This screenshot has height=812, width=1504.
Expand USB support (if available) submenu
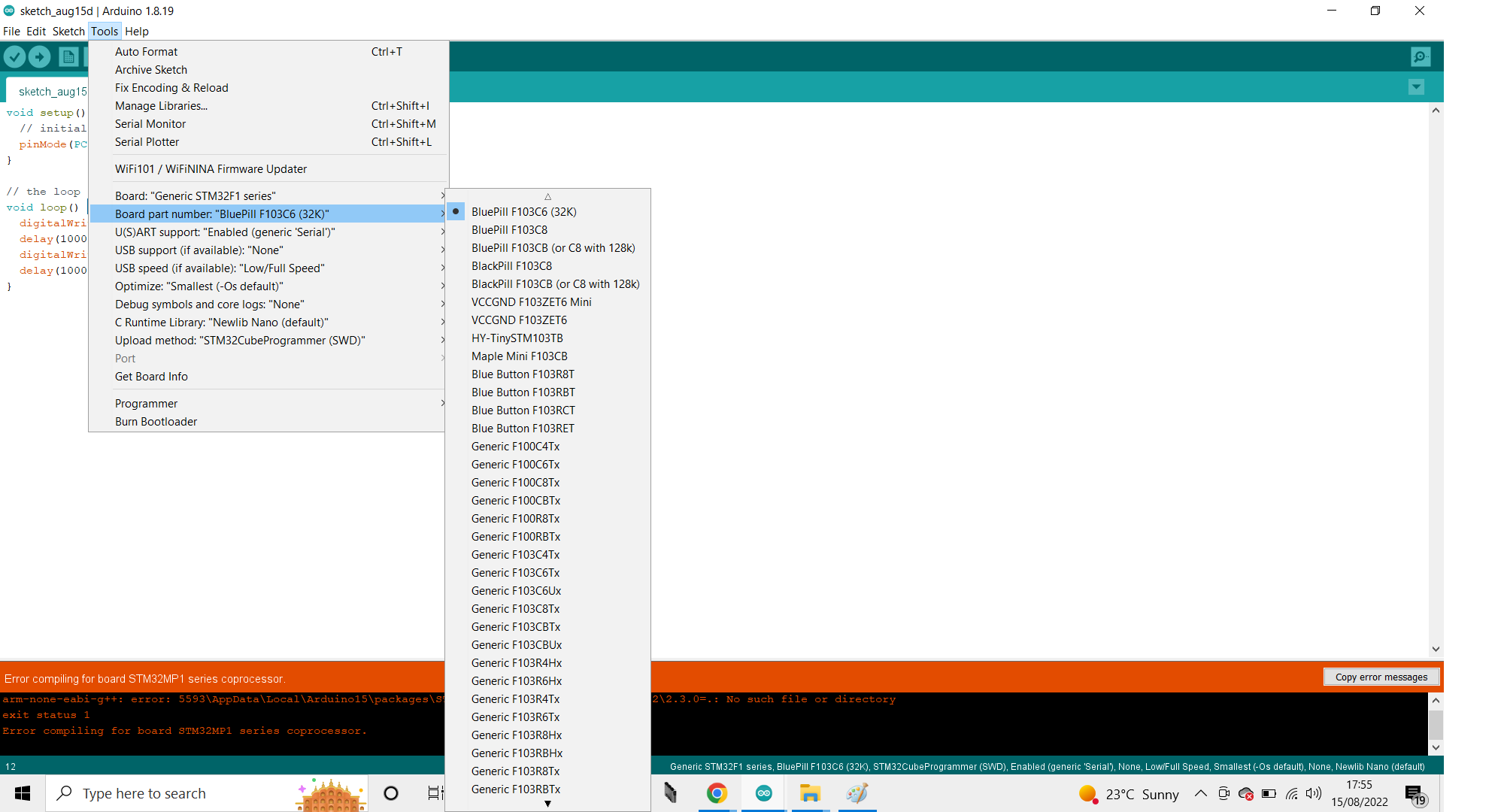(268, 250)
